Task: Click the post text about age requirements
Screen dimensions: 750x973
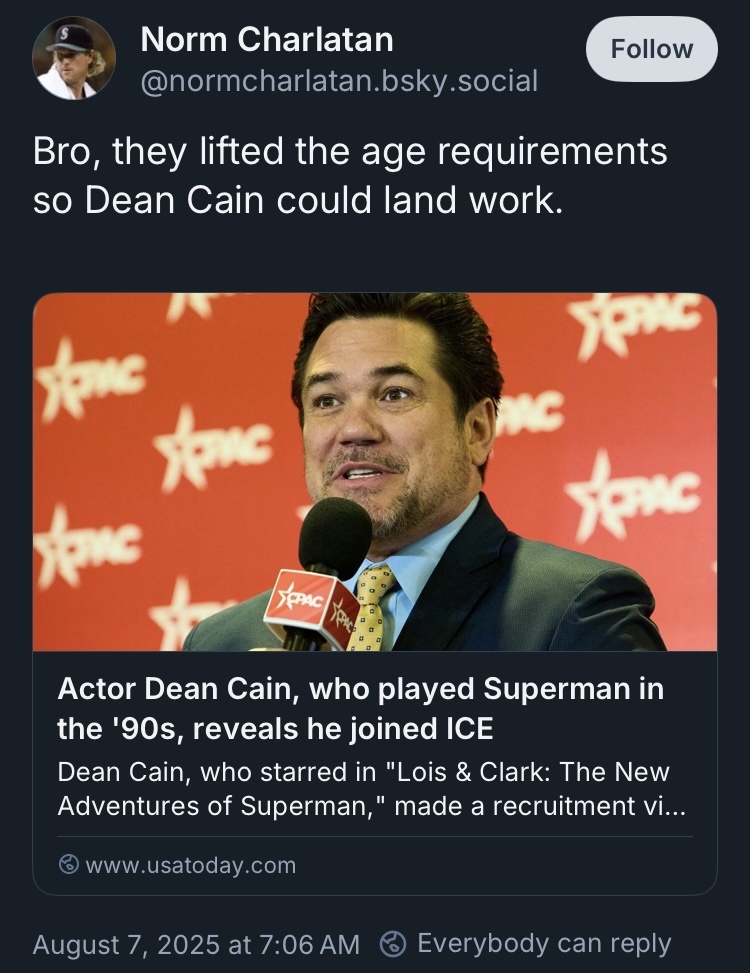Action: point(349,175)
